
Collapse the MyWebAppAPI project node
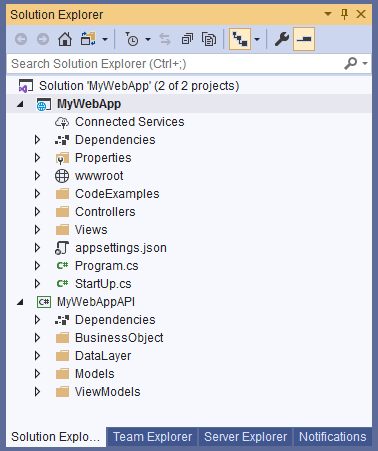(x=21, y=302)
